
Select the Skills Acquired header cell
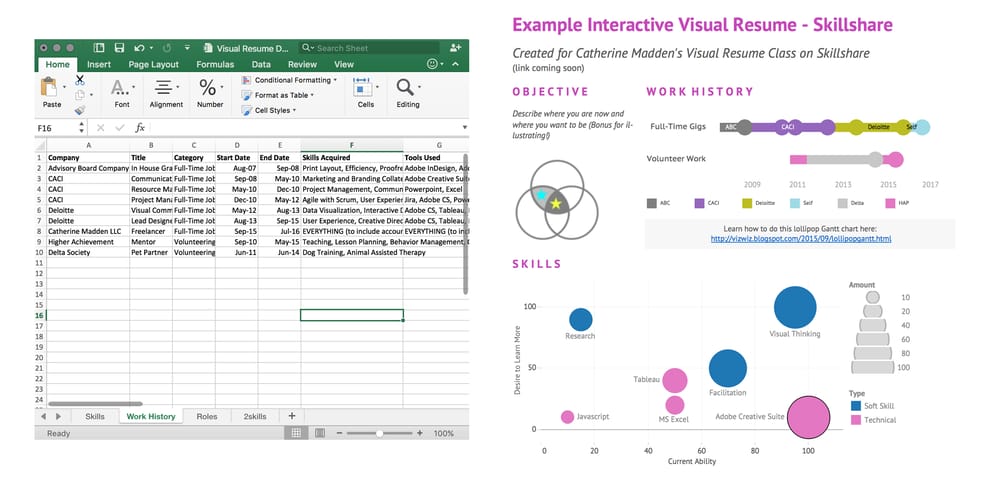coord(351,157)
